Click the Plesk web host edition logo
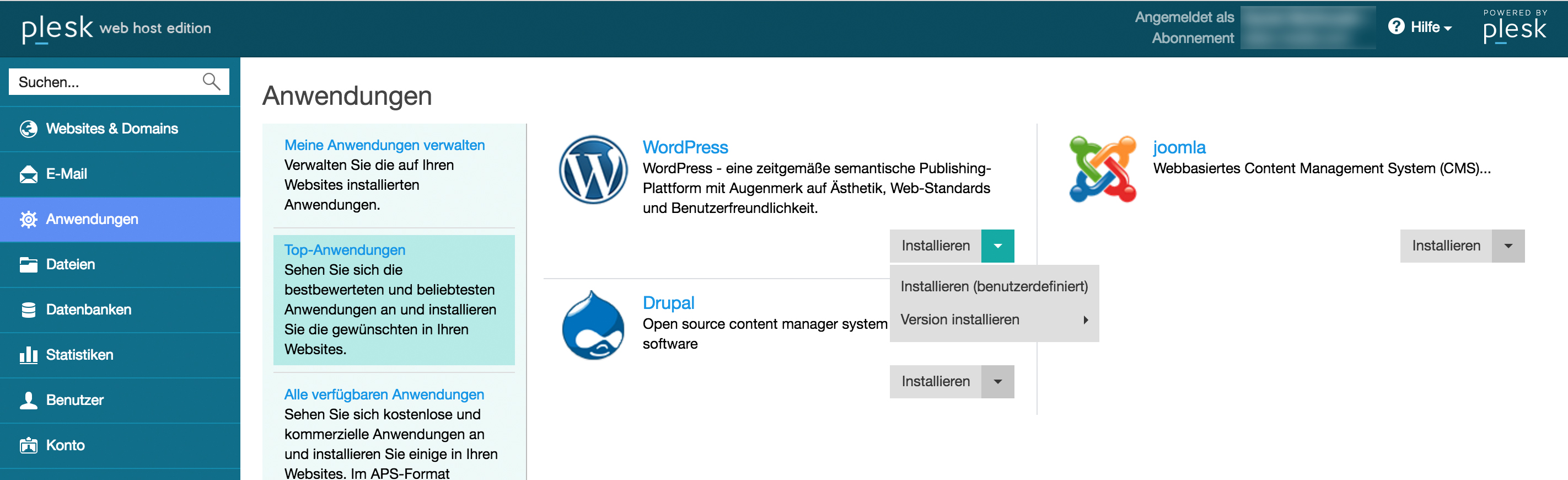 [x=116, y=28]
